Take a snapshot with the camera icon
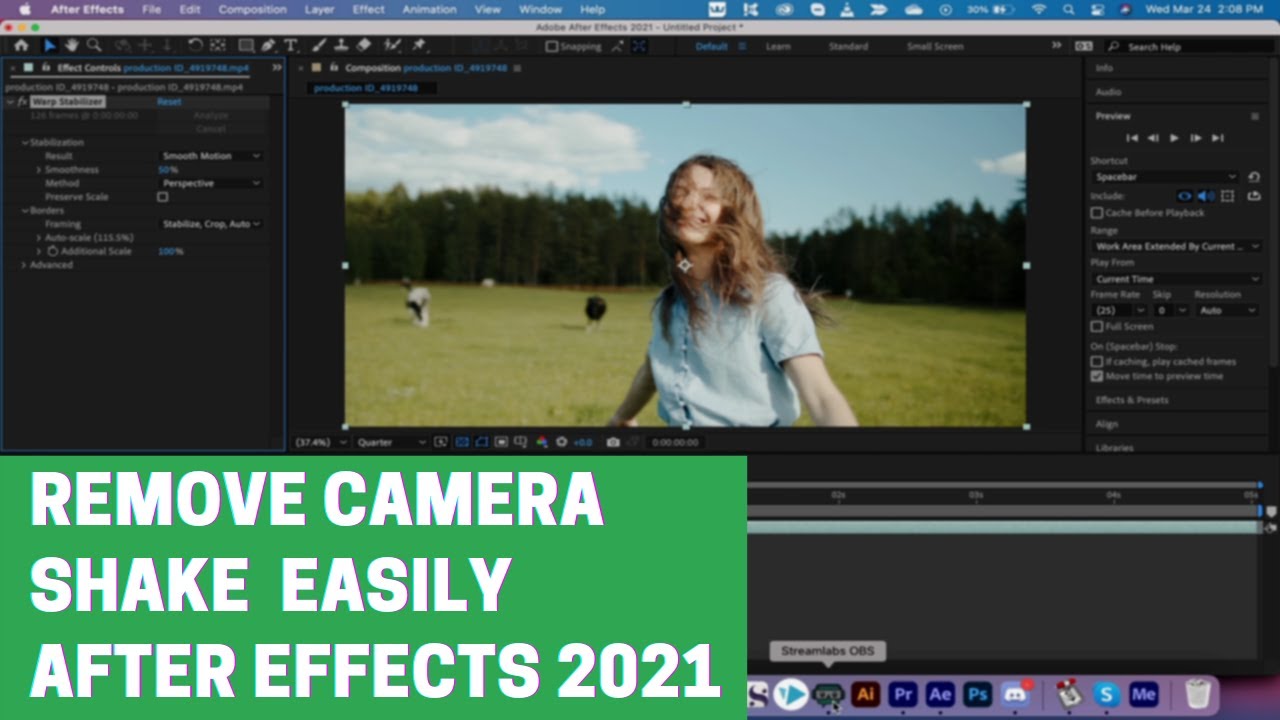The width and height of the screenshot is (1280, 720). pyautogui.click(x=613, y=442)
